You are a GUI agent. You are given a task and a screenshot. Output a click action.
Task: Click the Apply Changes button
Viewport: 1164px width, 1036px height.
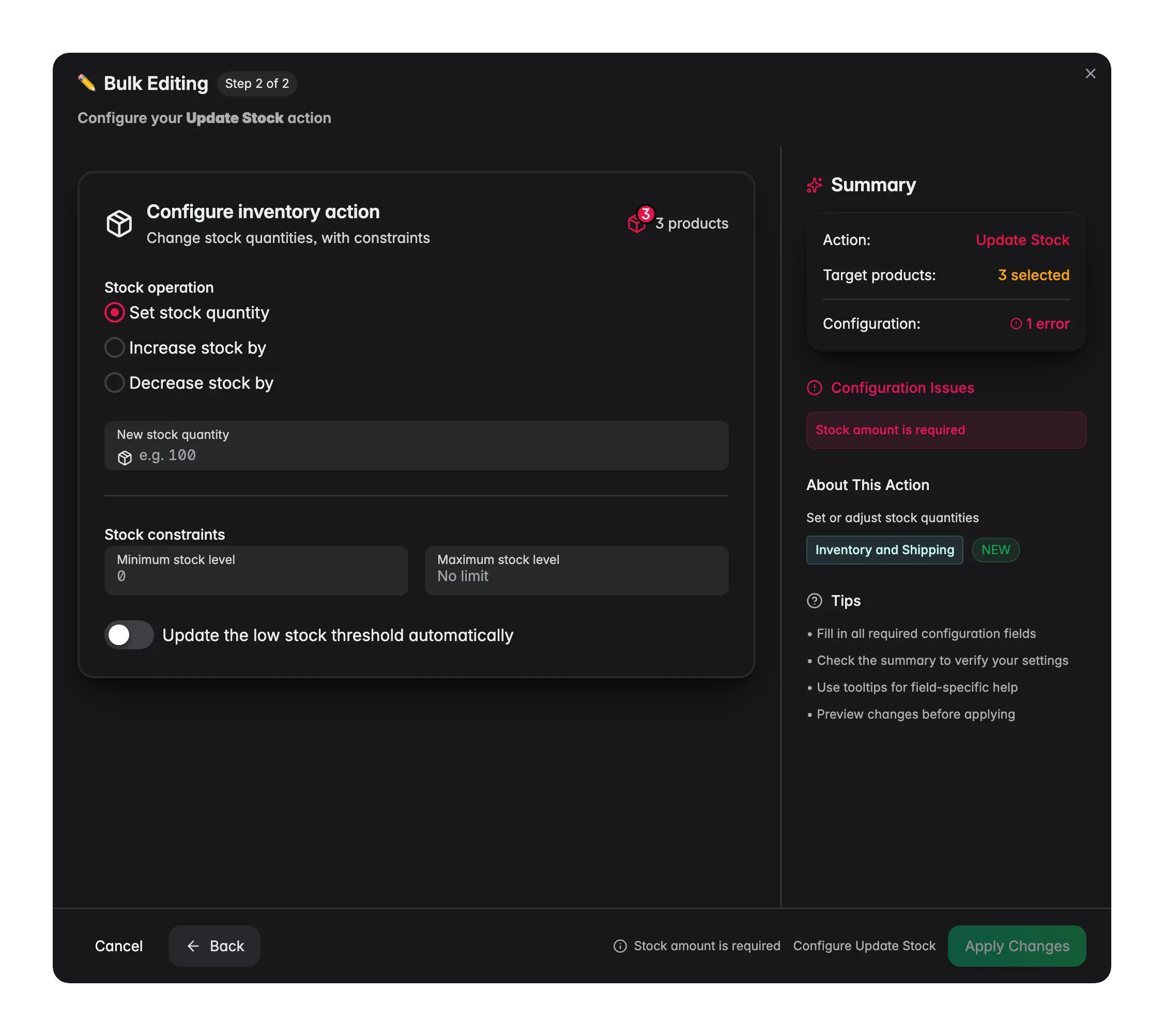coord(1017,946)
